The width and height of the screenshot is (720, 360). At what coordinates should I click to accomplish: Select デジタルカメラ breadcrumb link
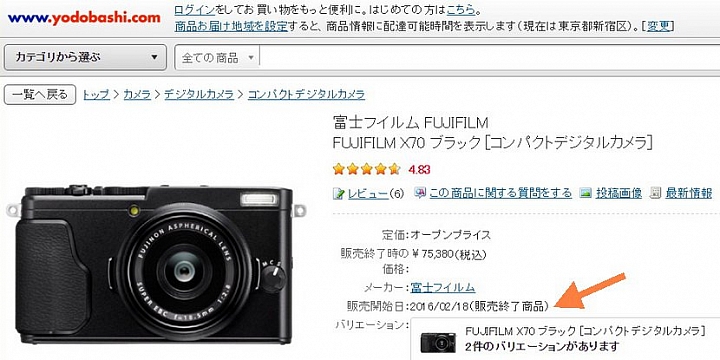pos(199,95)
